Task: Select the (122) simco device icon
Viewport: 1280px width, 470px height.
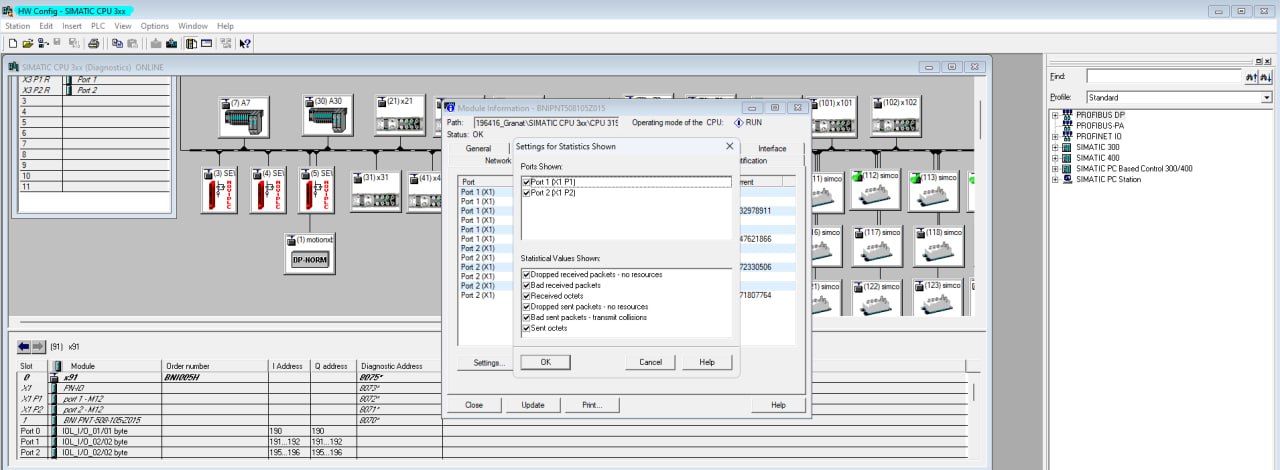Action: (876, 298)
